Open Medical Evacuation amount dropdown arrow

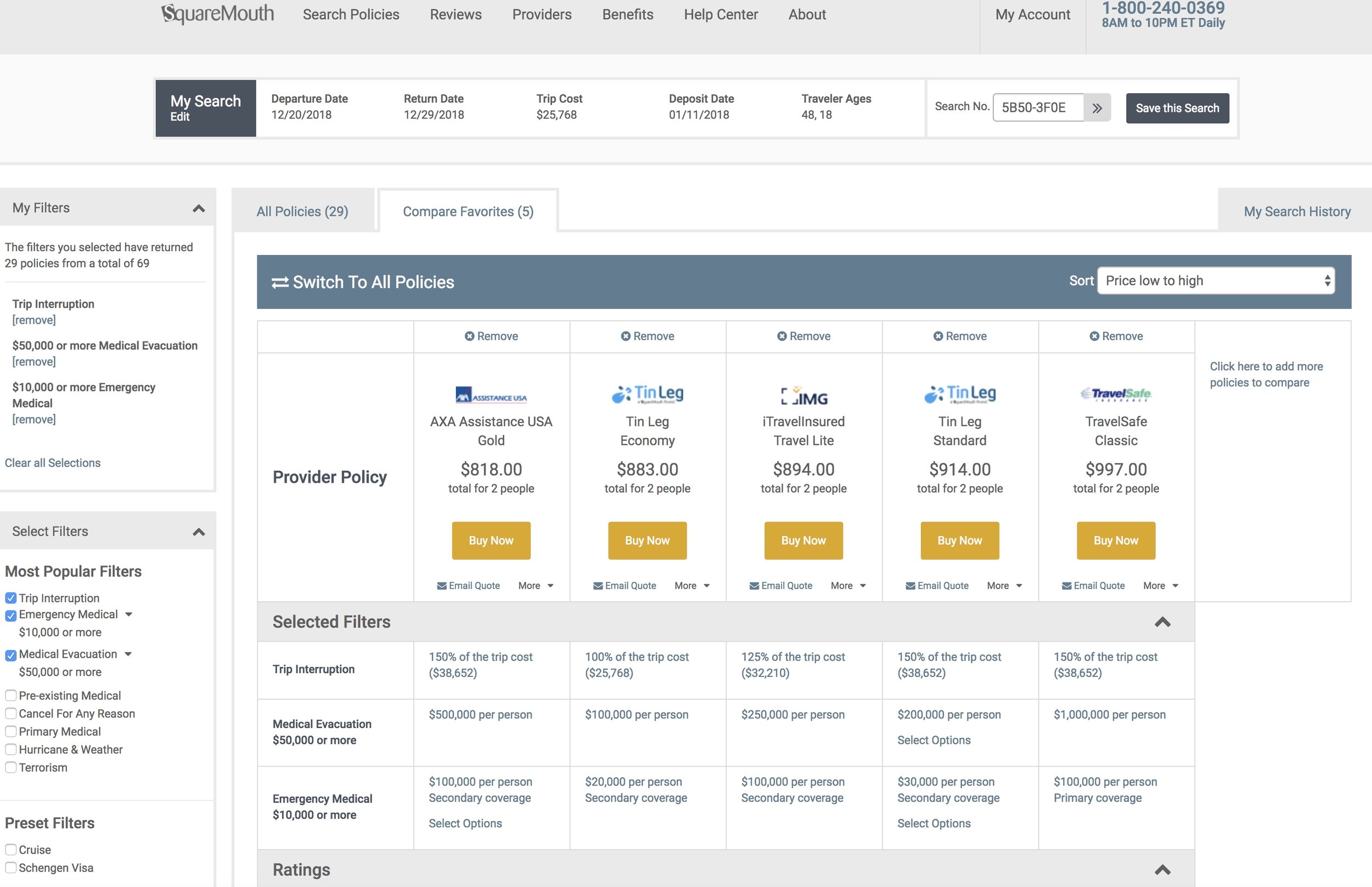click(128, 654)
